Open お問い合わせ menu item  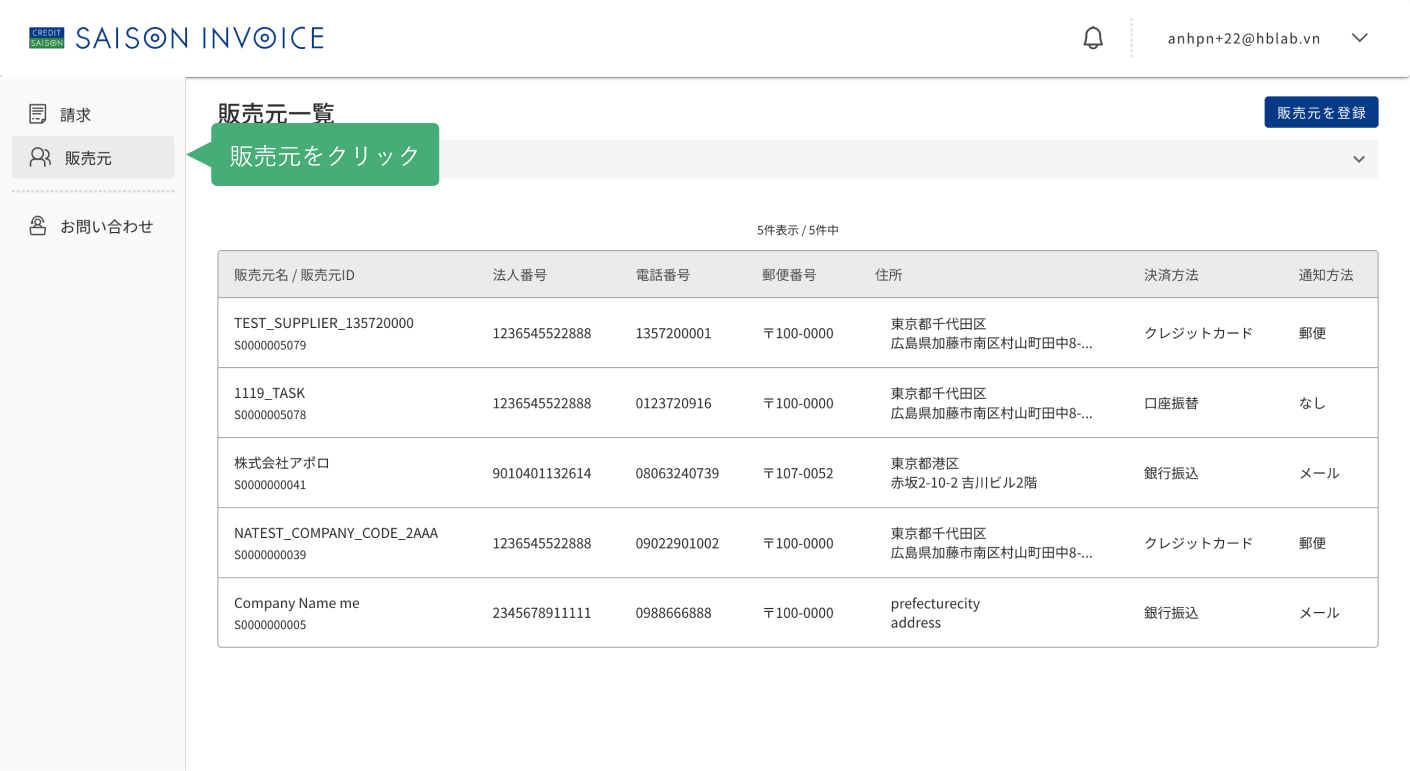pos(93,226)
